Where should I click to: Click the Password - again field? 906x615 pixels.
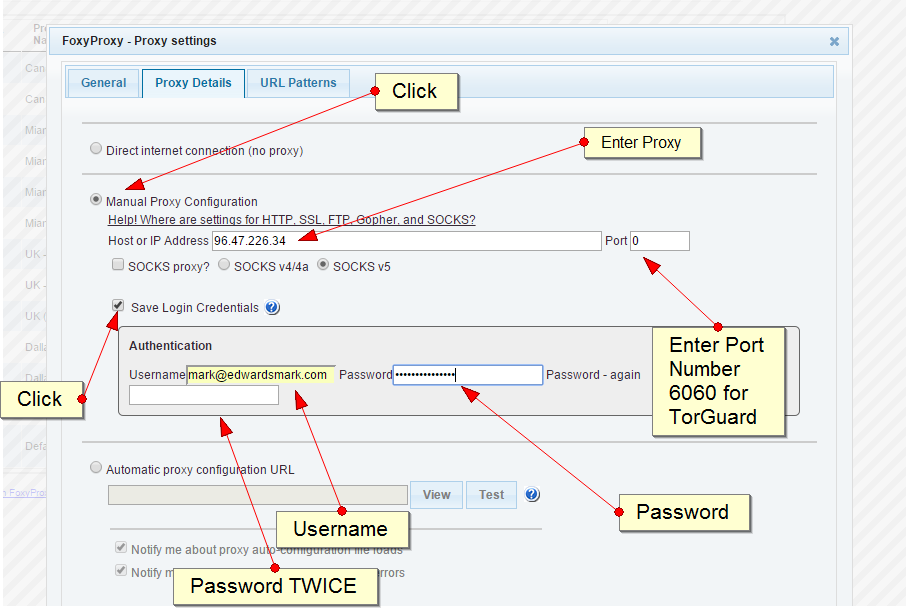click(x=204, y=395)
